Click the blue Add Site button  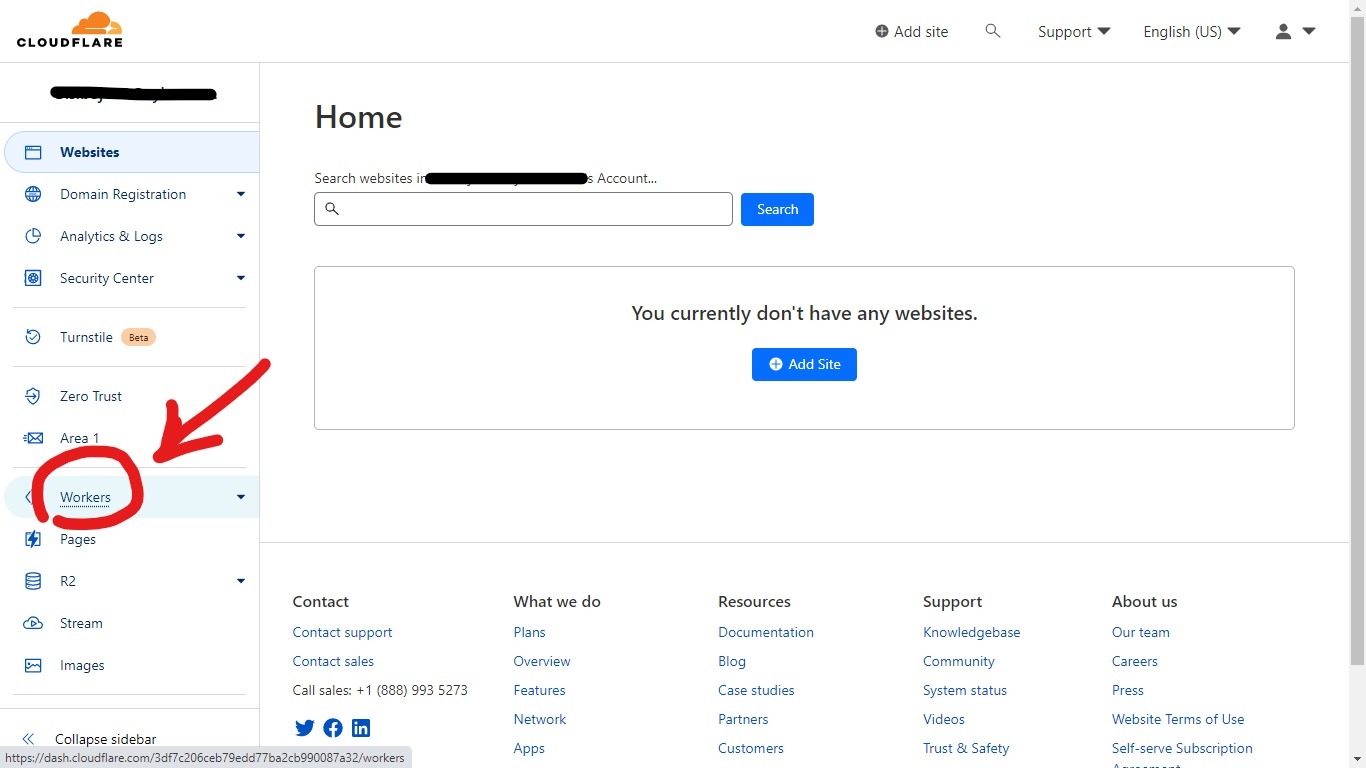804,364
